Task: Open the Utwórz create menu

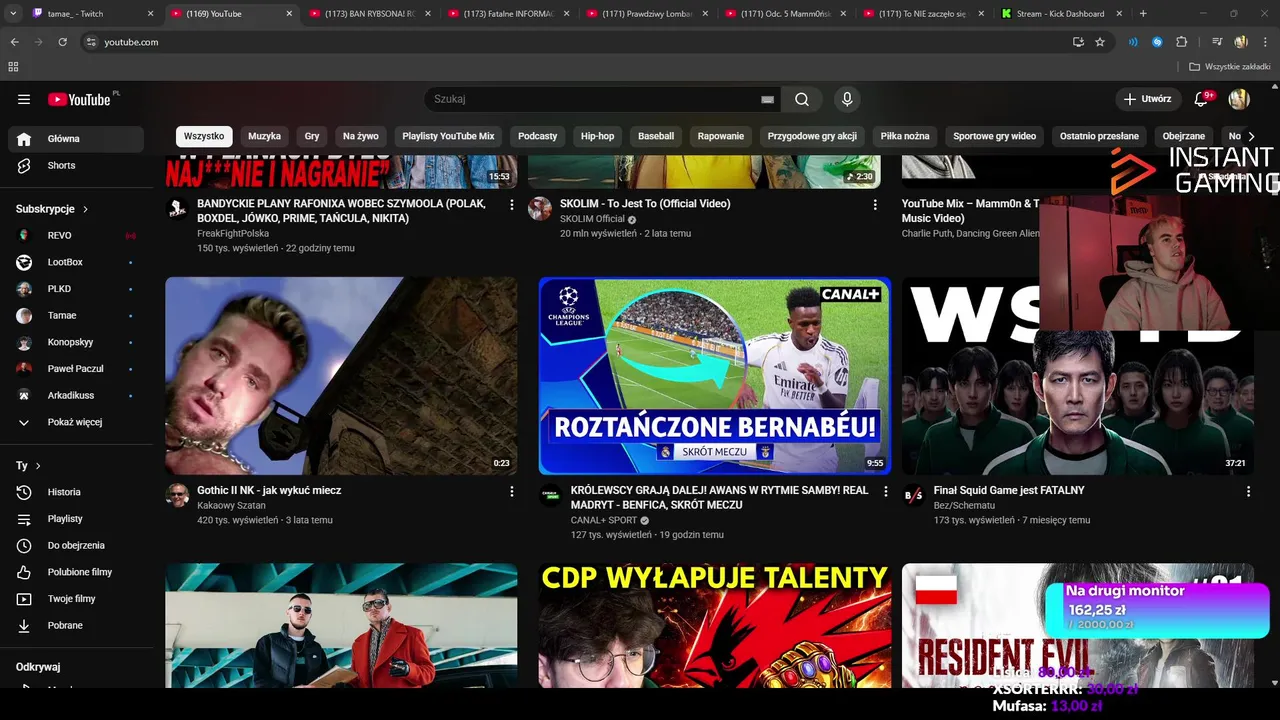Action: 1147,99
